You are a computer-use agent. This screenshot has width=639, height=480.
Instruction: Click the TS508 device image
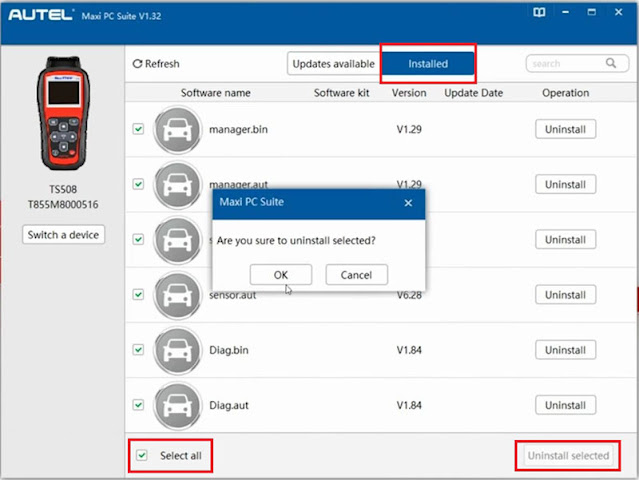coord(63,113)
